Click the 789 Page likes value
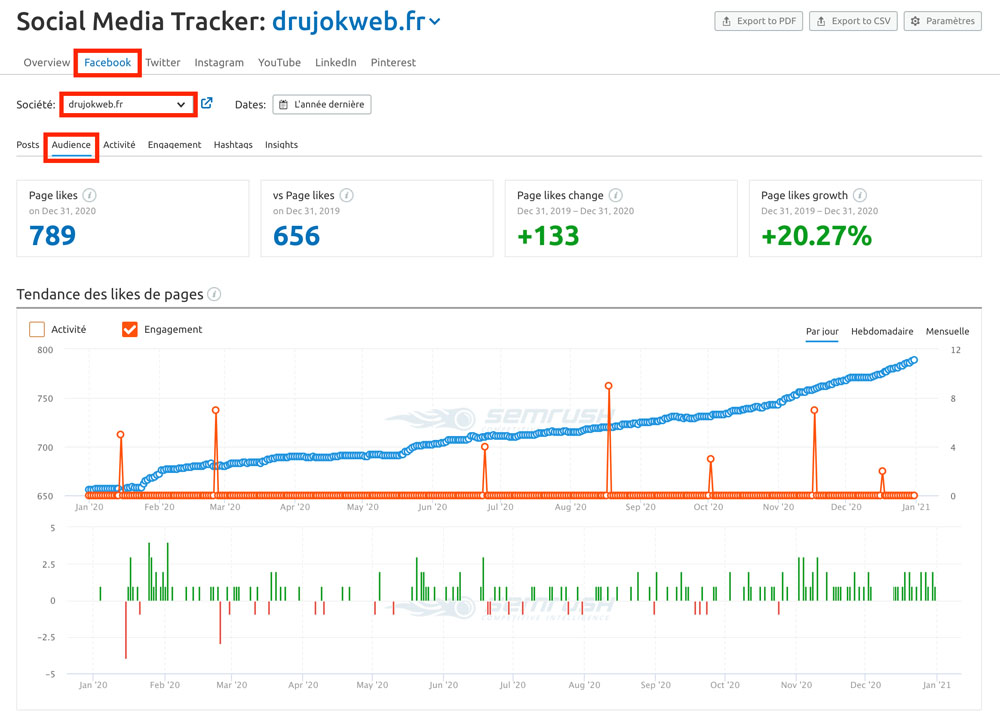 (52, 236)
